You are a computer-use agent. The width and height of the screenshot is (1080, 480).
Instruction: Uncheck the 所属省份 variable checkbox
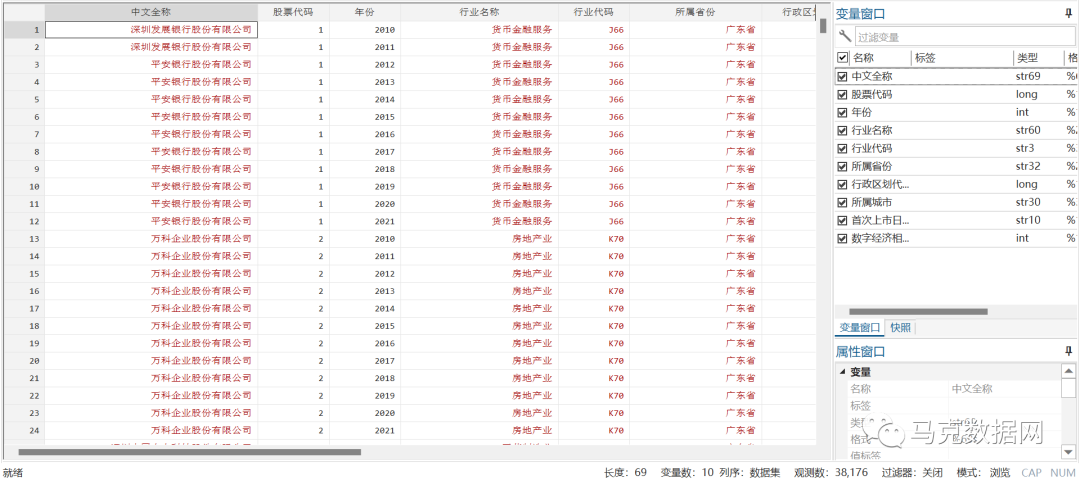[842, 166]
